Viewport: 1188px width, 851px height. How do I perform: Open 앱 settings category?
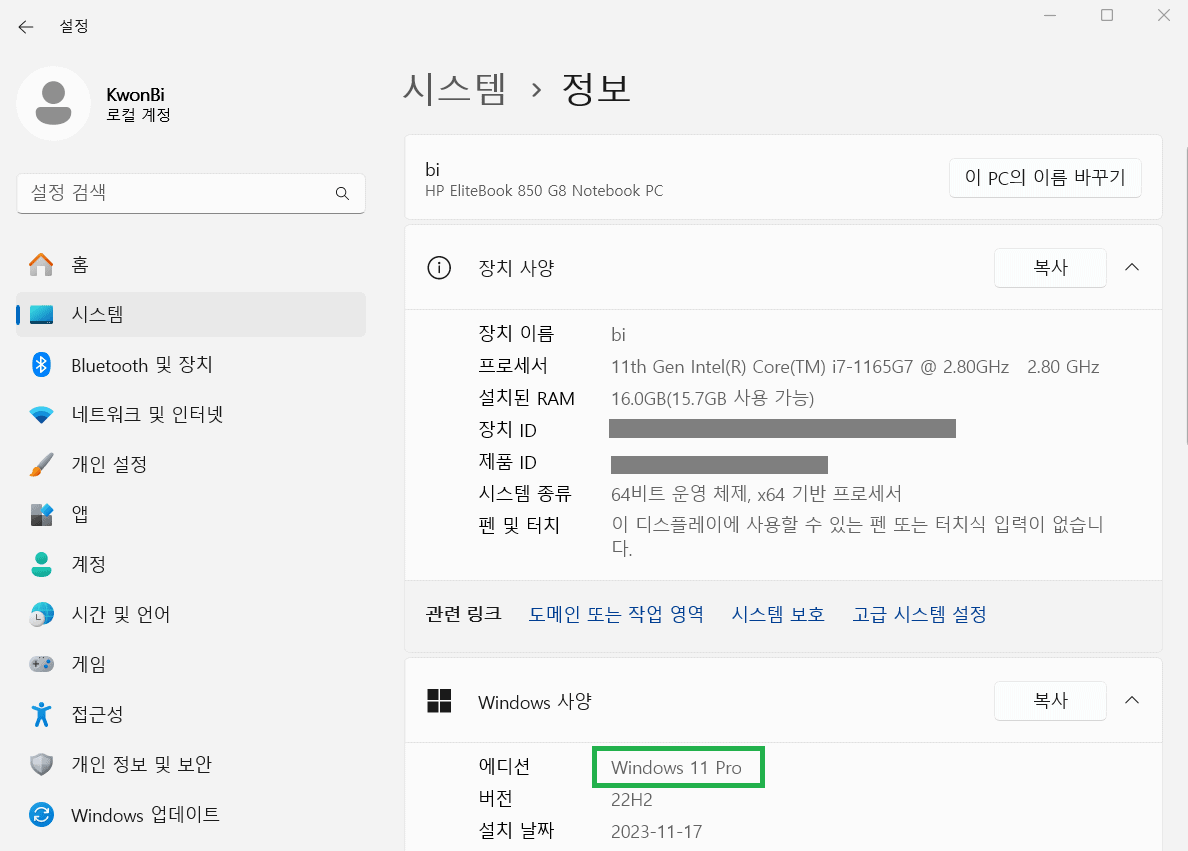[191, 515]
